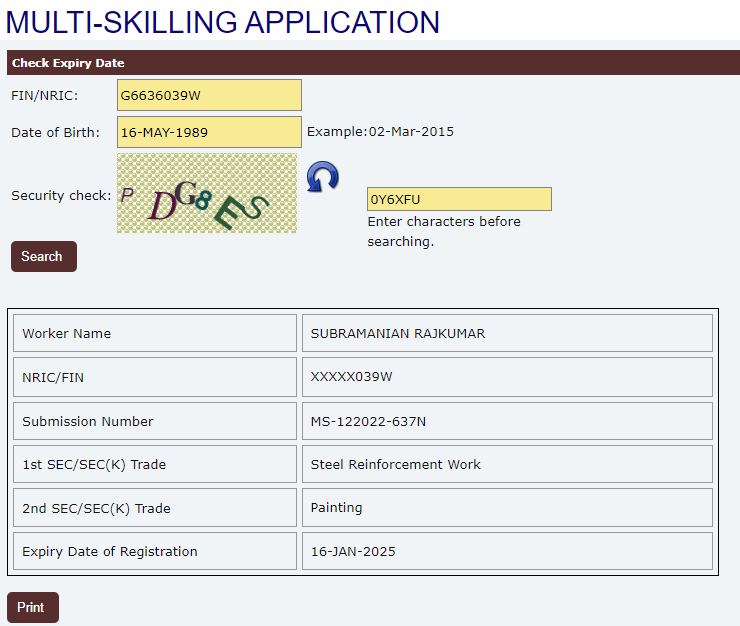The height and width of the screenshot is (626, 740).
Task: Click the Enter characters before searching hint
Action: point(444,231)
